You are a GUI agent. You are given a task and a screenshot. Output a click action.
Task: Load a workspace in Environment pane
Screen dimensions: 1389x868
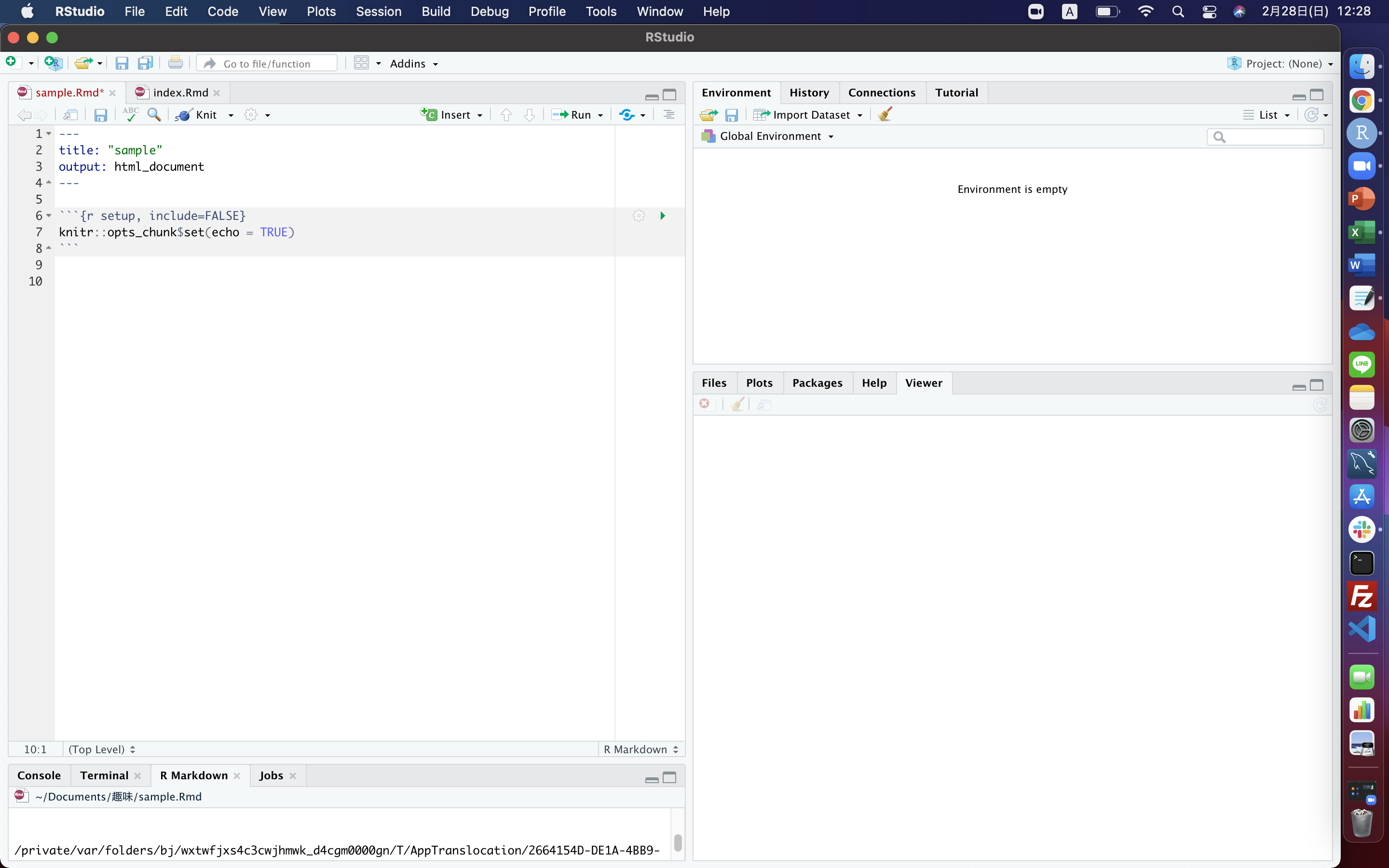709,115
